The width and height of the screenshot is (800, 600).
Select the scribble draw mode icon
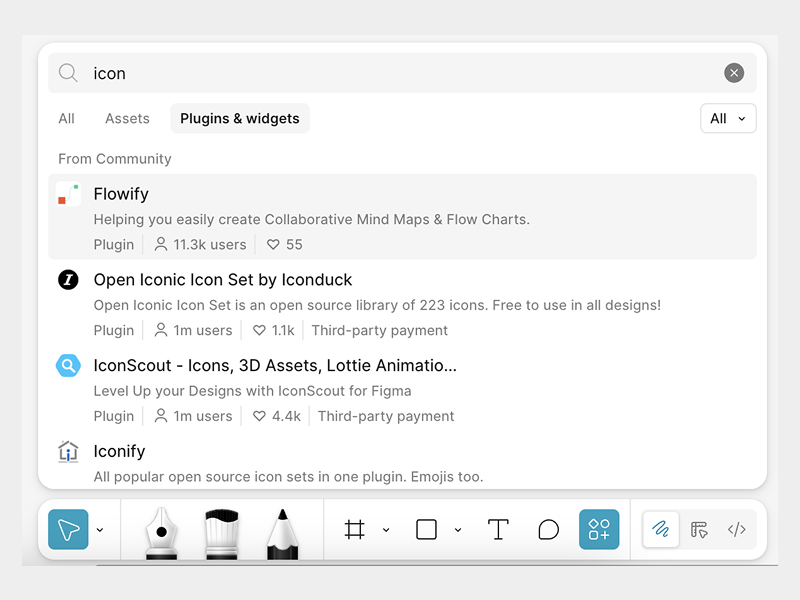pos(660,529)
